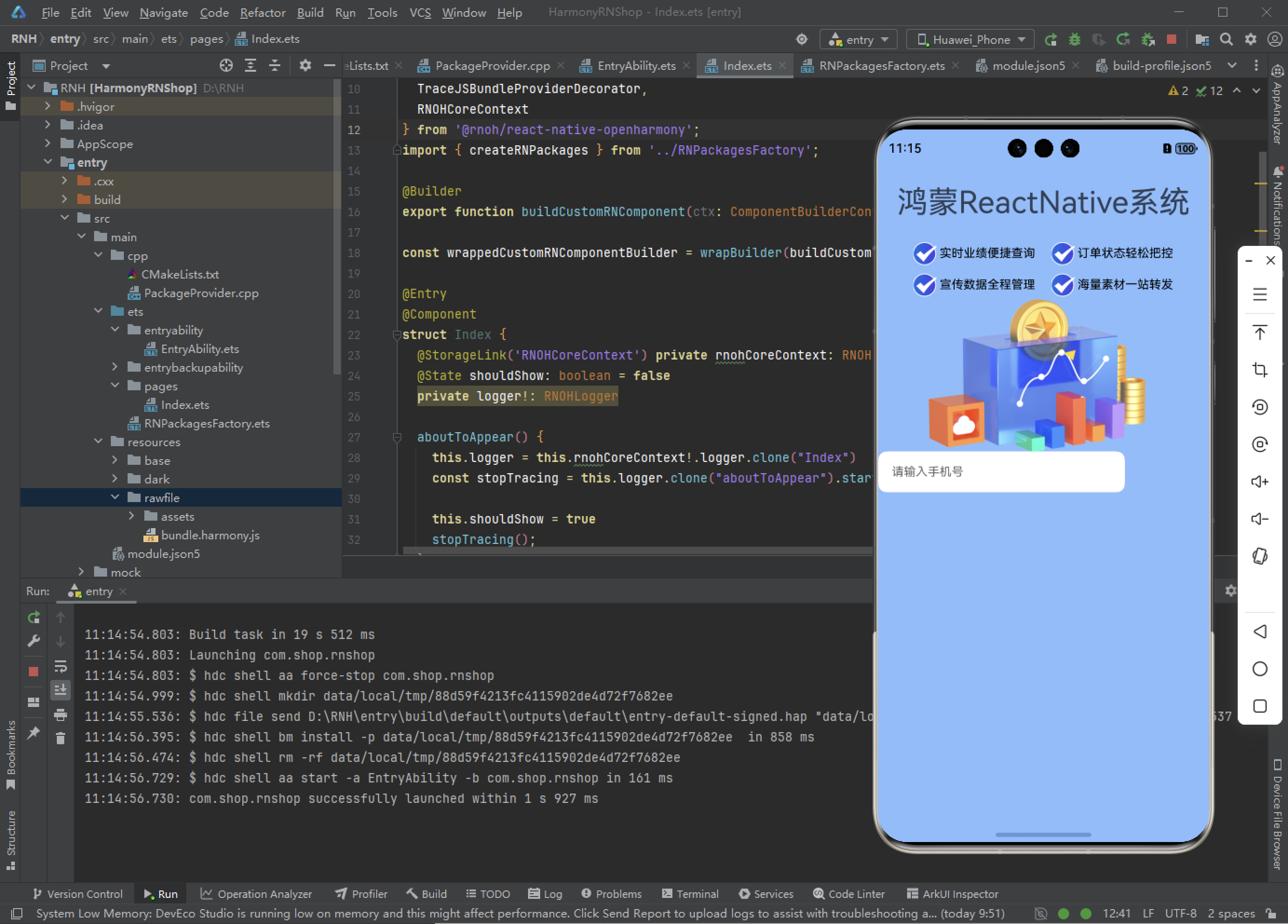The image size is (1288, 924).
Task: Collapse the entry module tree node
Action: tap(47, 163)
